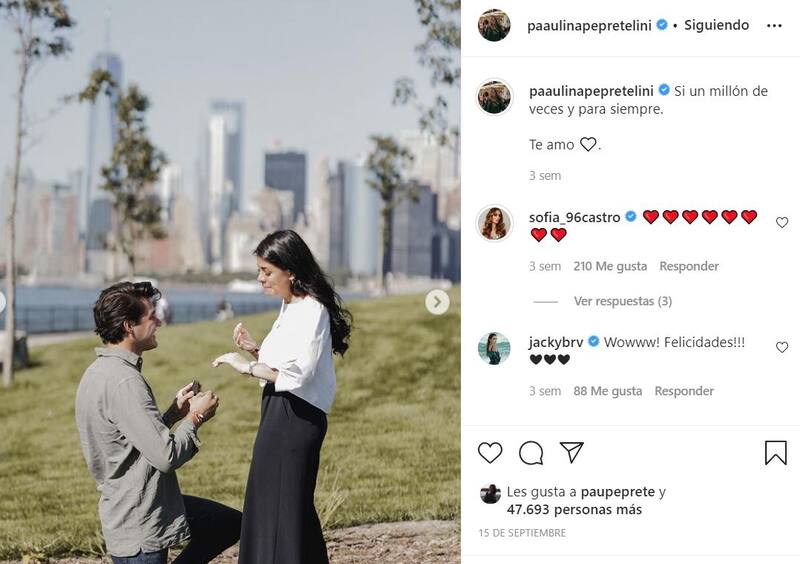This screenshot has width=800, height=564.
Task: Reply to jackybrv's comment
Action: [x=684, y=391]
